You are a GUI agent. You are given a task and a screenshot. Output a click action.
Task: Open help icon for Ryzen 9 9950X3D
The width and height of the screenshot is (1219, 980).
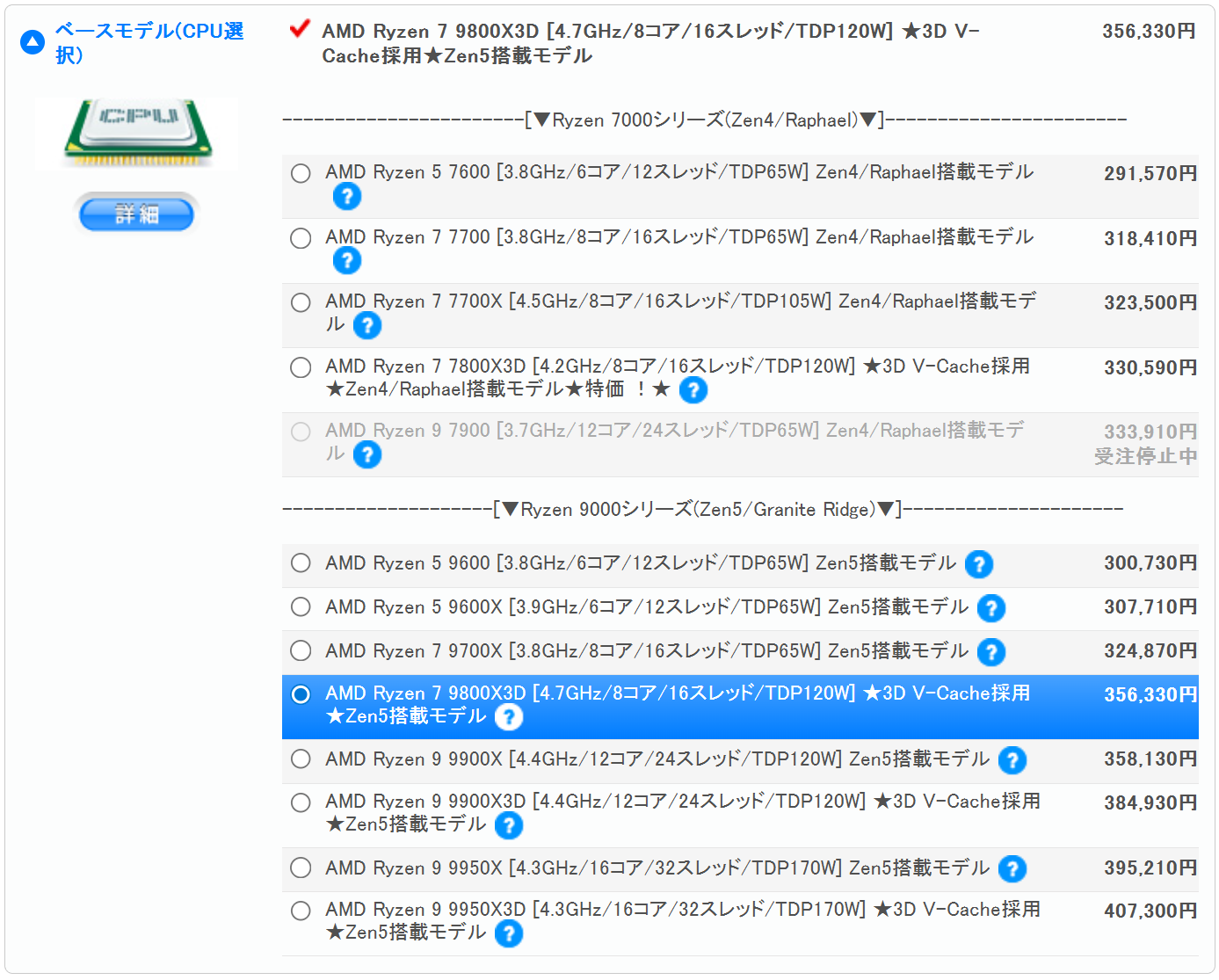tap(509, 933)
